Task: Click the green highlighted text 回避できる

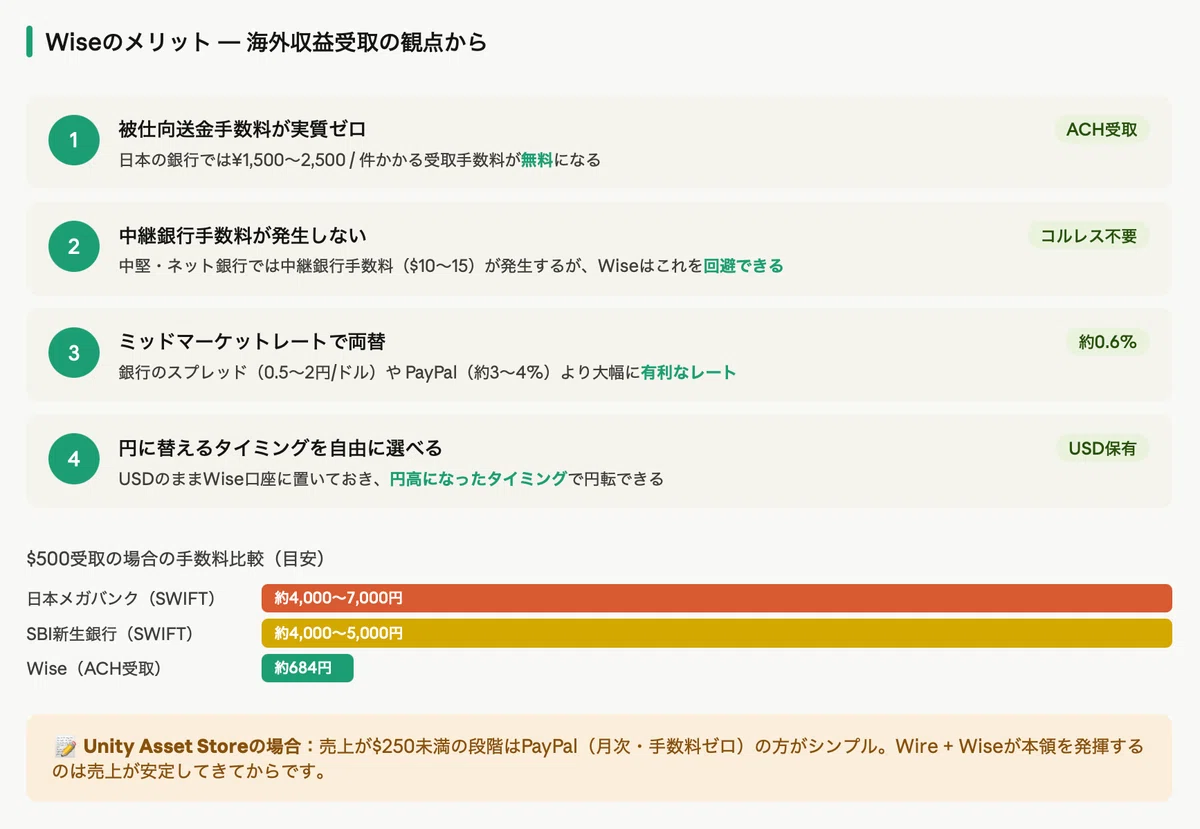Action: pyautogui.click(x=743, y=266)
